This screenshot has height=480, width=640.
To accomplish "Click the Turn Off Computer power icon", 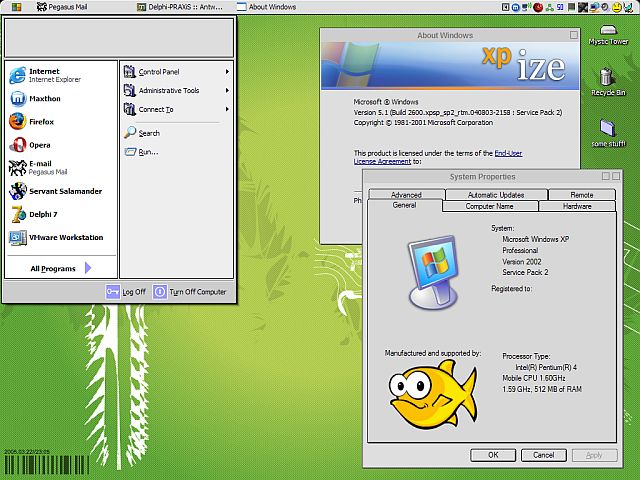I will tap(160, 292).
